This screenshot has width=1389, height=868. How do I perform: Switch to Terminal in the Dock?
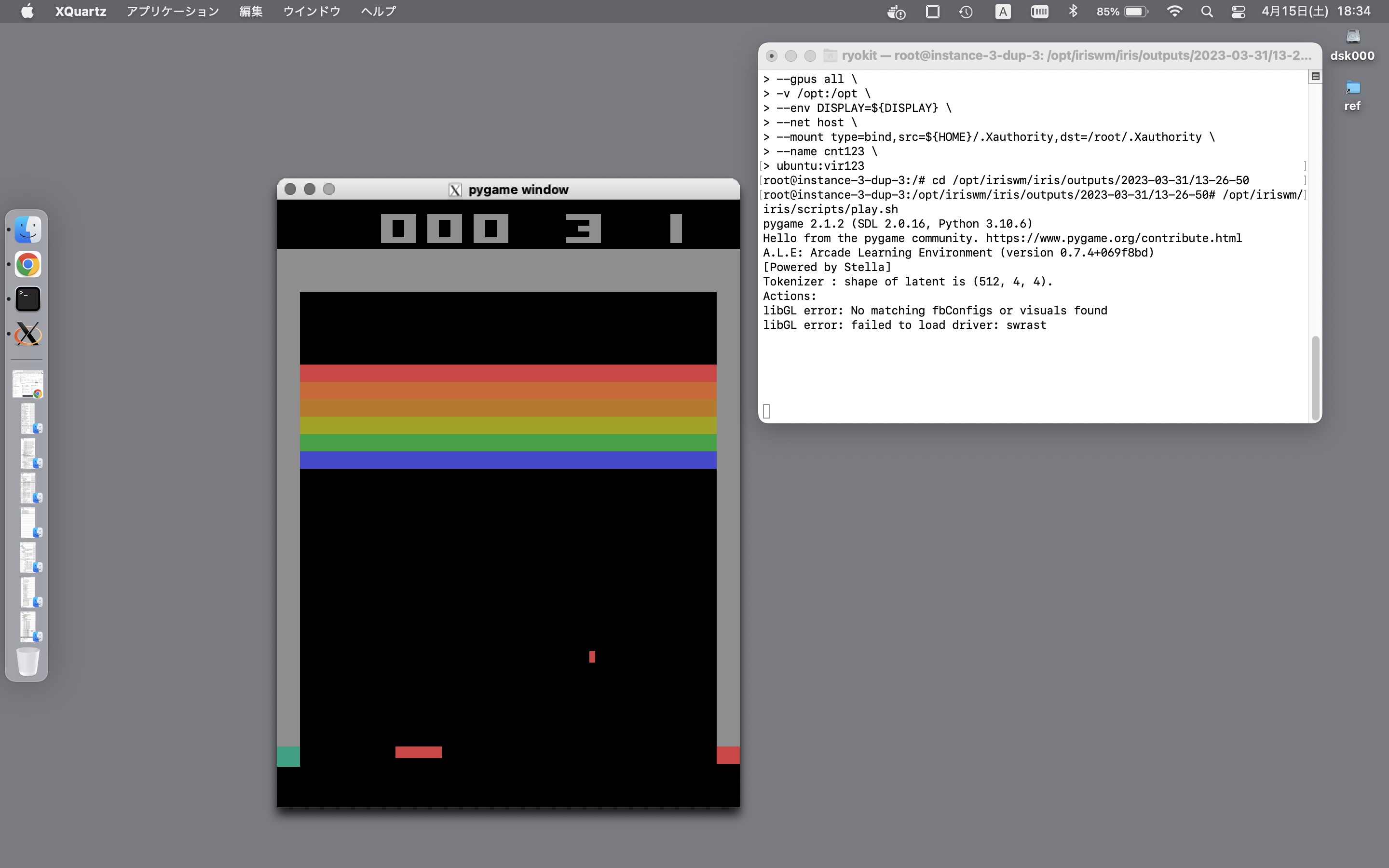(x=27, y=299)
